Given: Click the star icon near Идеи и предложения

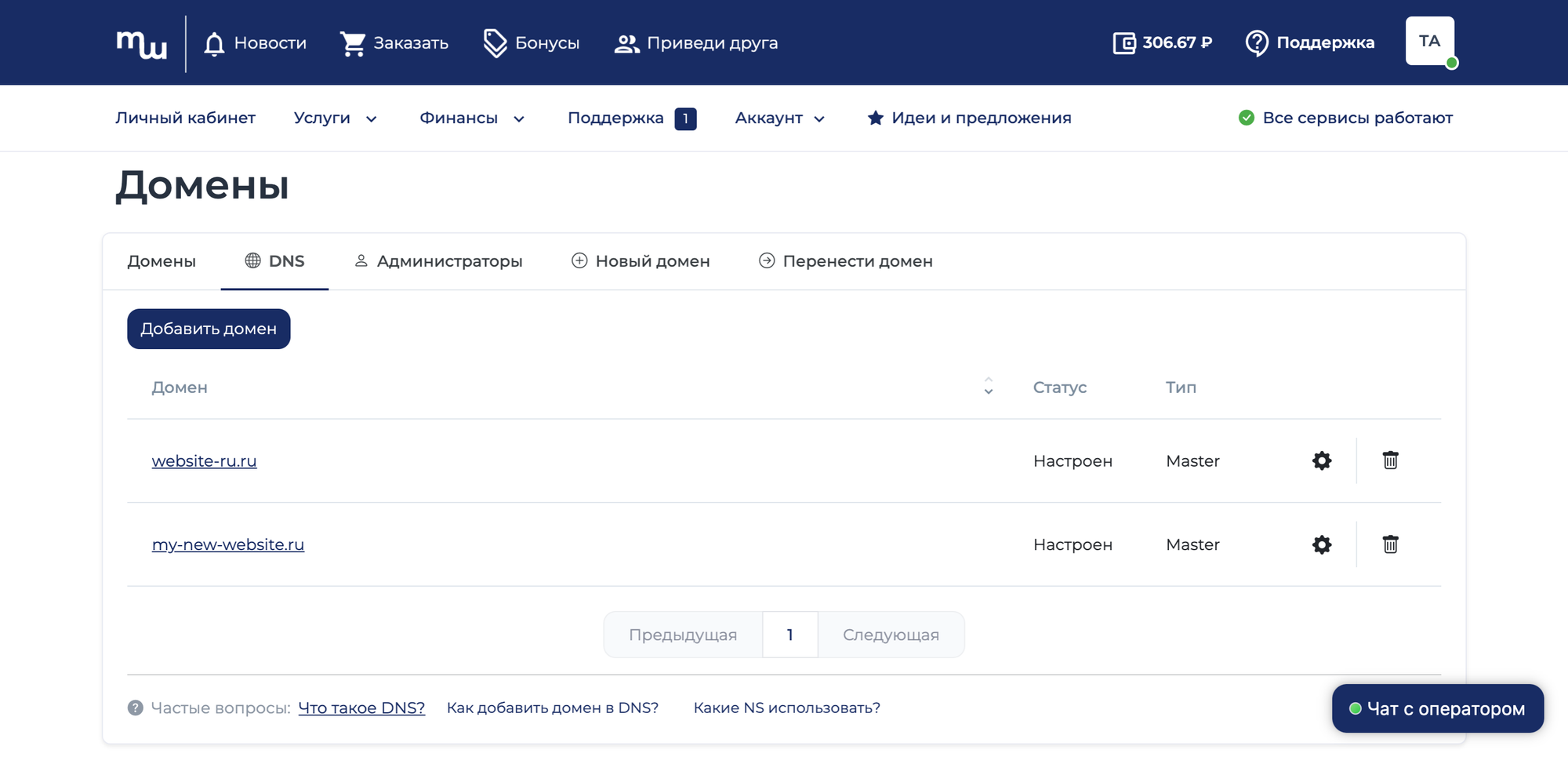Looking at the screenshot, I should (x=876, y=118).
